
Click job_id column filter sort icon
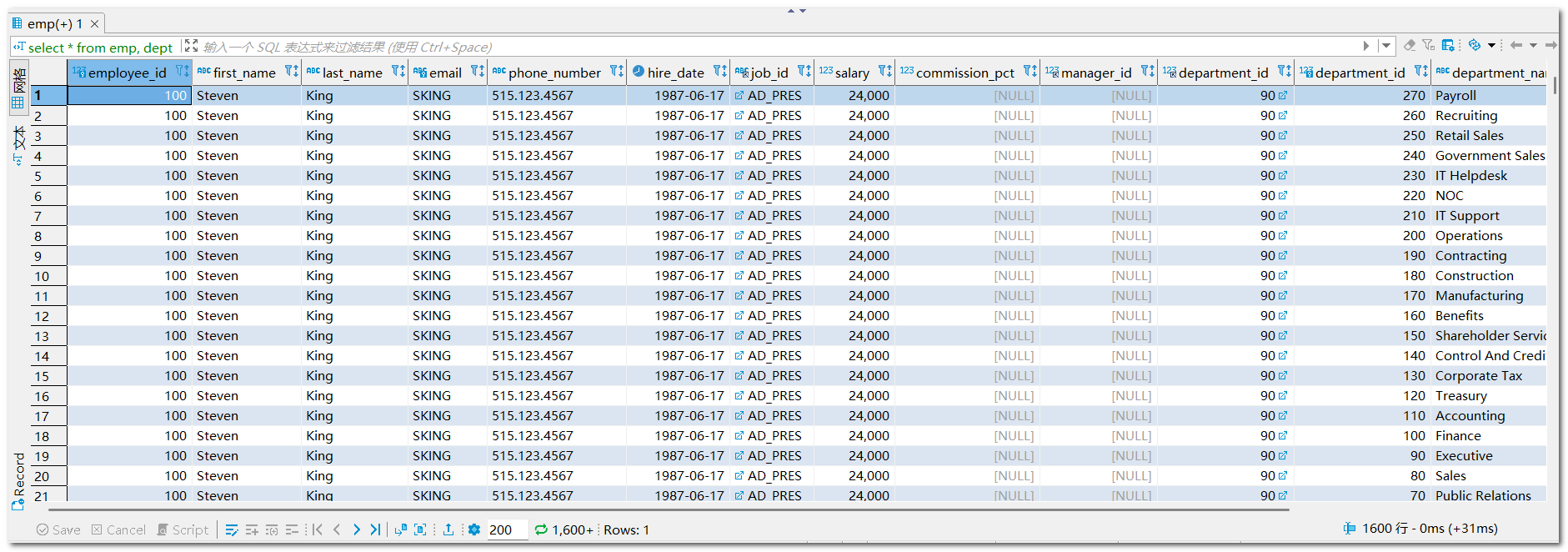tap(804, 72)
